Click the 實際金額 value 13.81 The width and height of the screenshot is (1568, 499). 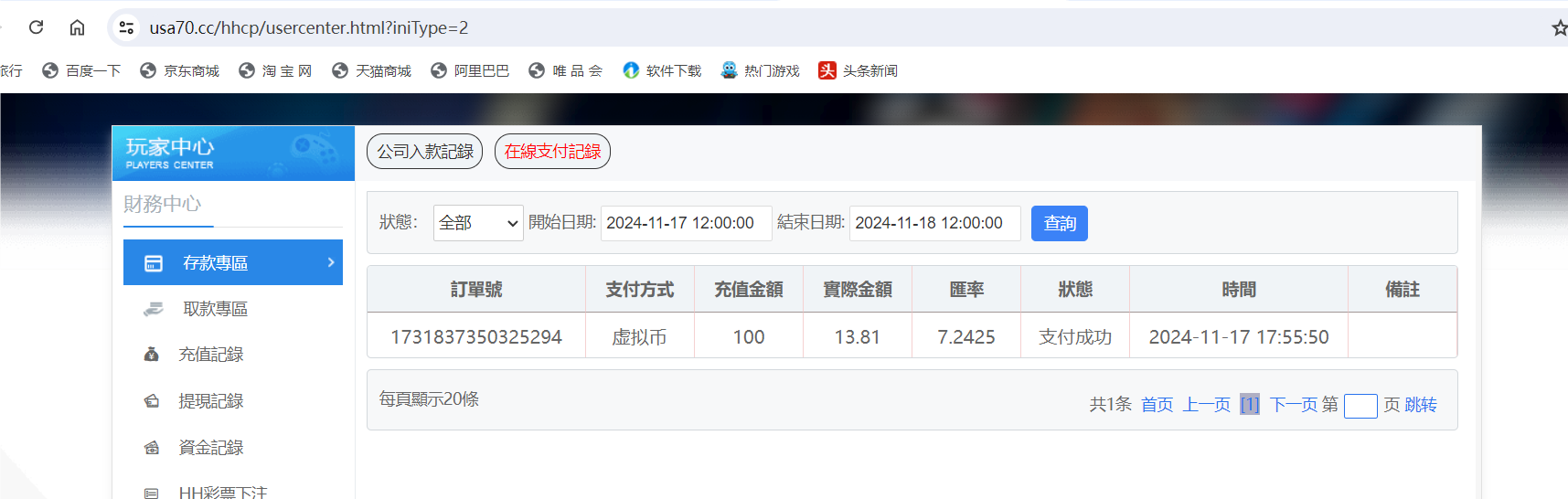point(858,337)
